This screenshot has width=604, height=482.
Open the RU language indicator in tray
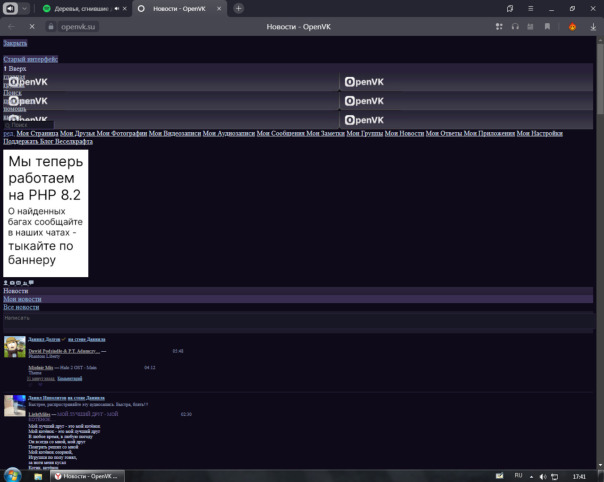click(518, 476)
